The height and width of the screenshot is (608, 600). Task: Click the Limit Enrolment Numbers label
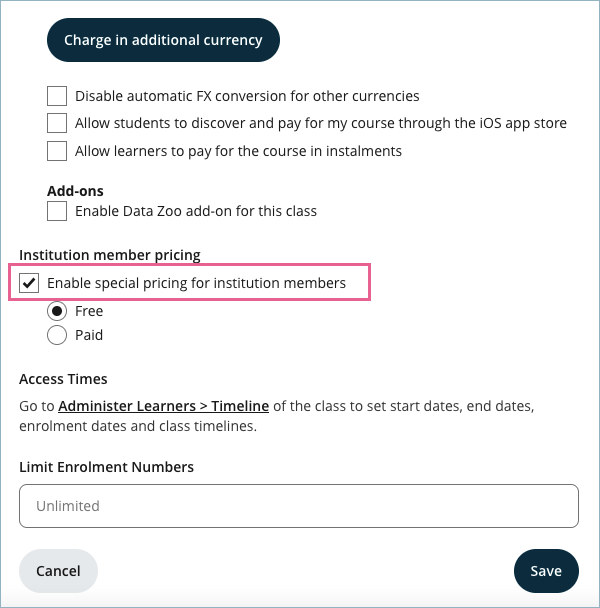[106, 467]
